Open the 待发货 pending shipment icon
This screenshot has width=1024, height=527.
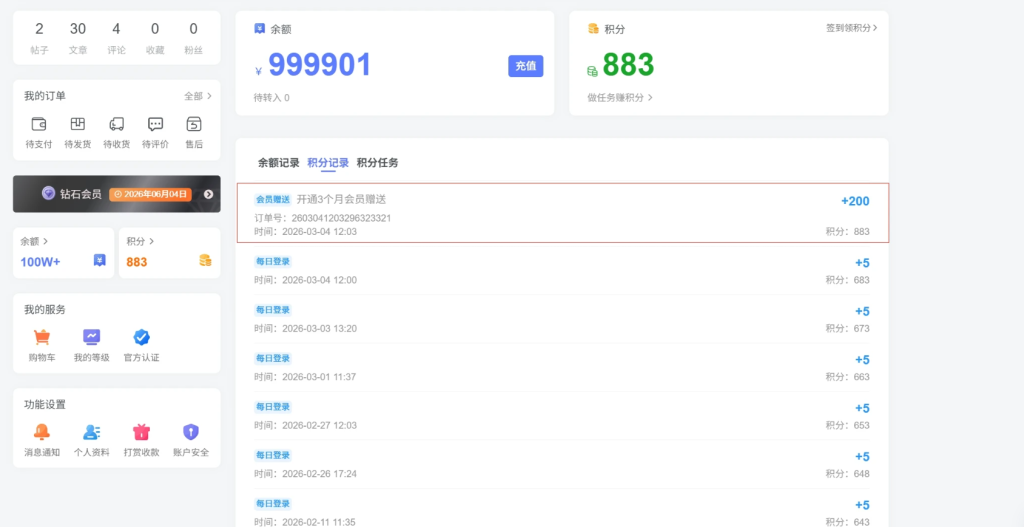tap(78, 124)
